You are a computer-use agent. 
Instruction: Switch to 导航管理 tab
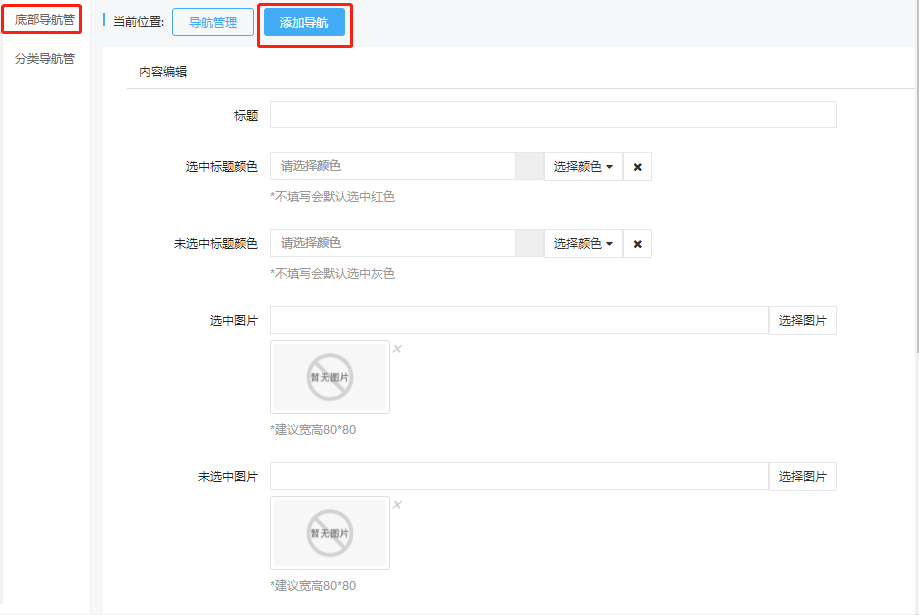tap(213, 22)
